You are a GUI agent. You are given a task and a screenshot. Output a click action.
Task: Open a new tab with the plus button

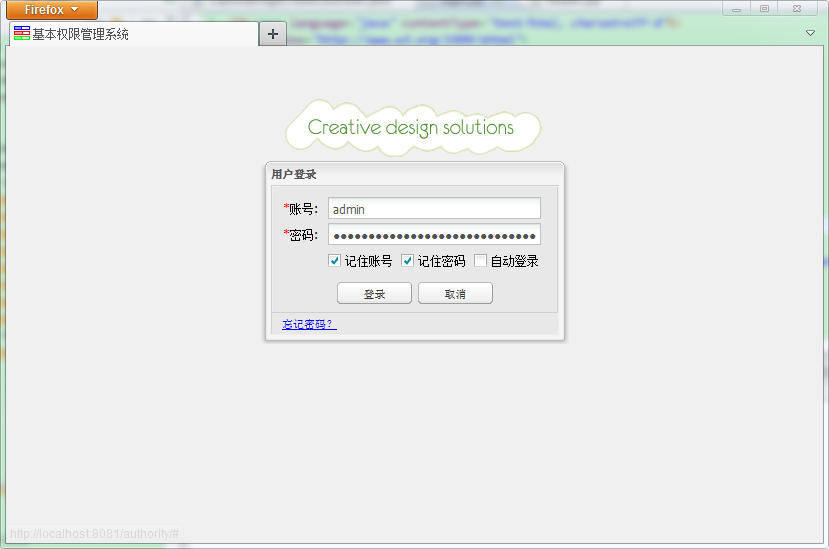tap(273, 34)
